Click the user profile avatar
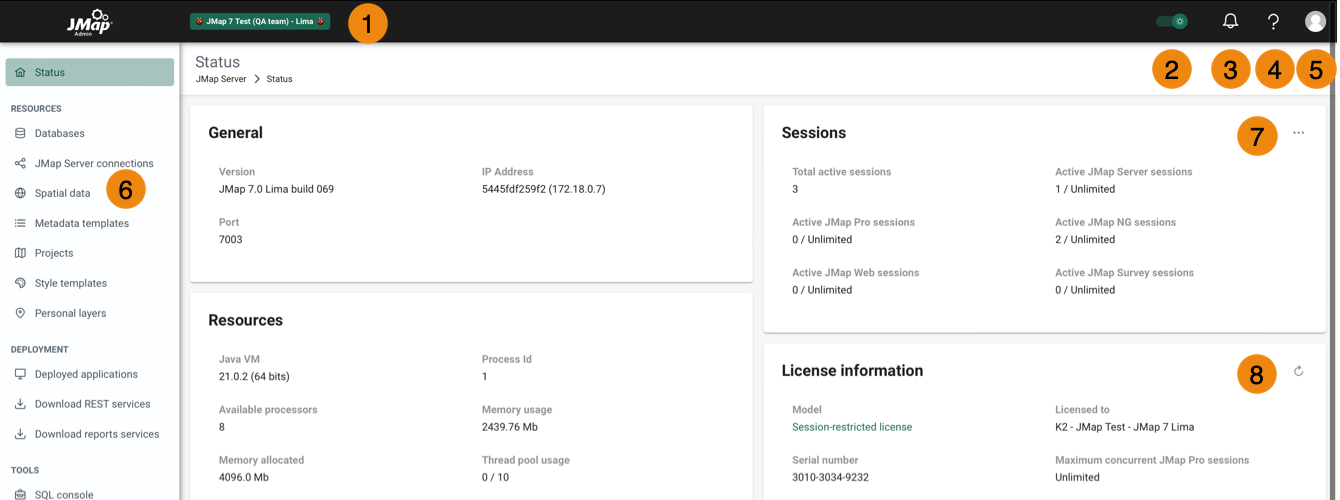Image resolution: width=1340 pixels, height=500 pixels. (1315, 21)
